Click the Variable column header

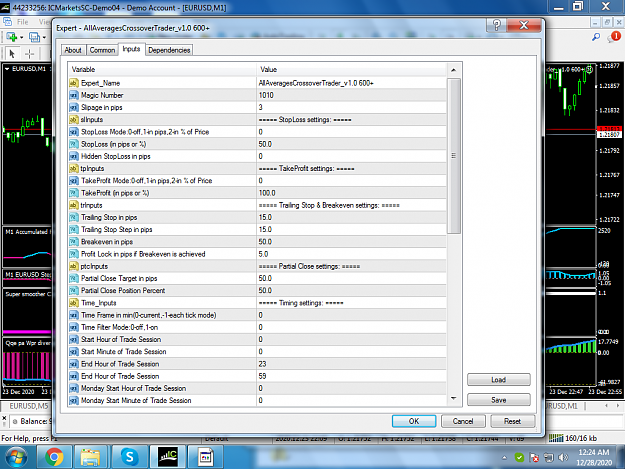[162, 69]
